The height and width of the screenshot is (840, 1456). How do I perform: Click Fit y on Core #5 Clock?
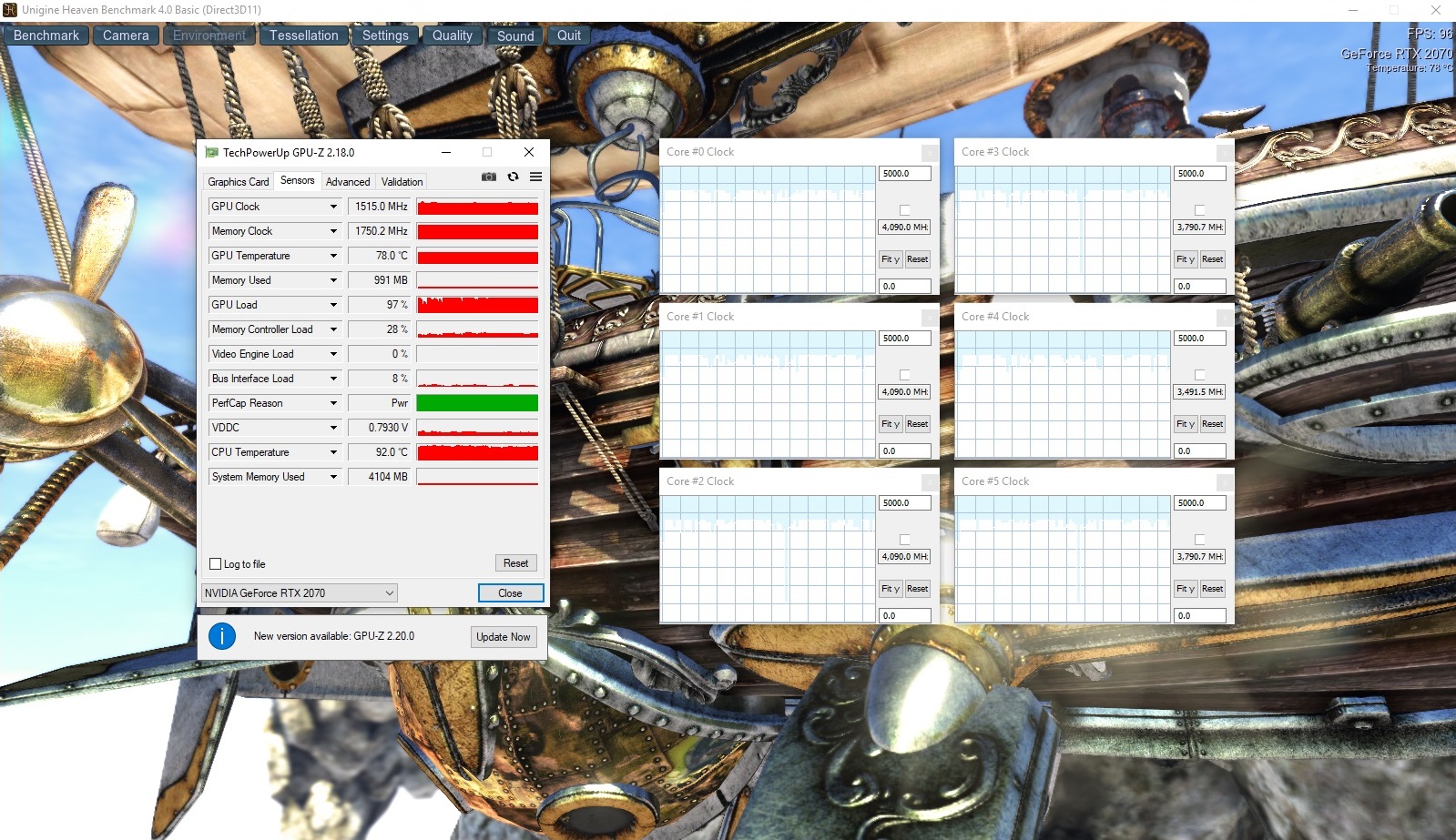1186,589
